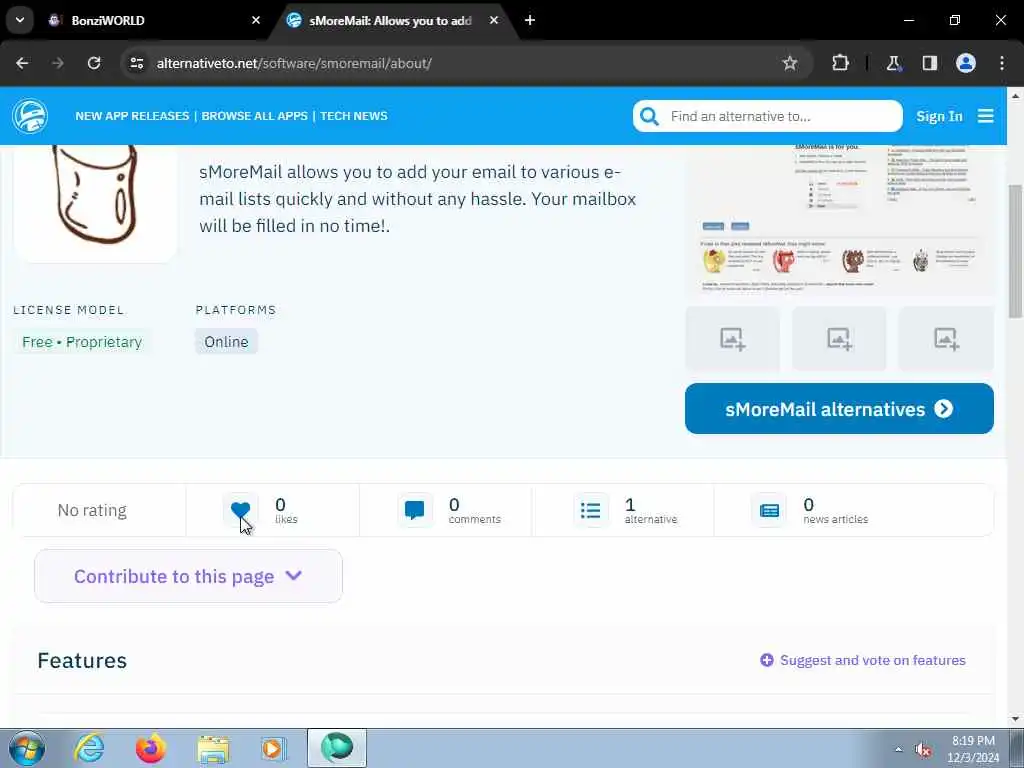Bookmark page with star icon
This screenshot has height=768, width=1024.
tap(790, 63)
